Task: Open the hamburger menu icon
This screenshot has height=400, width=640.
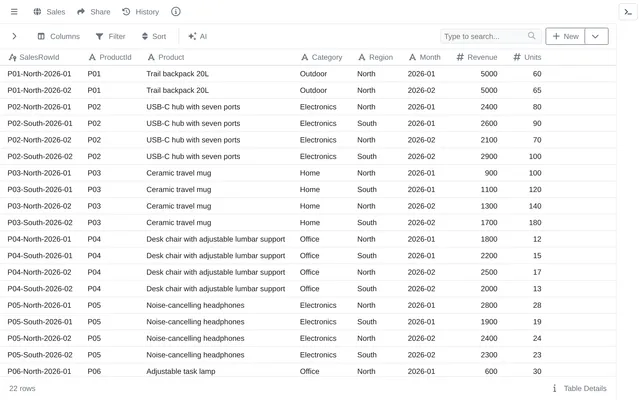Action: click(x=14, y=12)
